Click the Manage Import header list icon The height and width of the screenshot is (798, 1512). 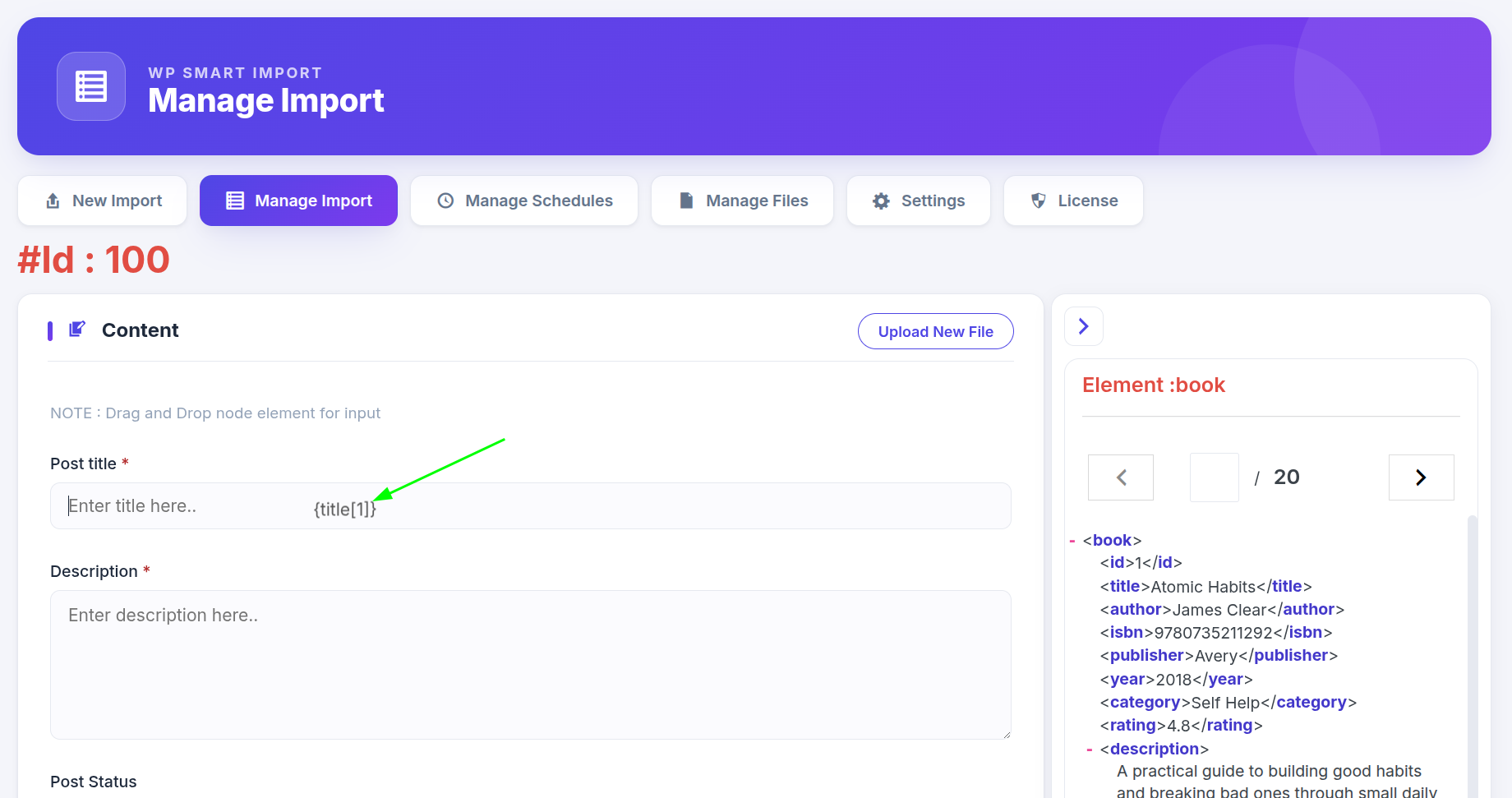(91, 86)
